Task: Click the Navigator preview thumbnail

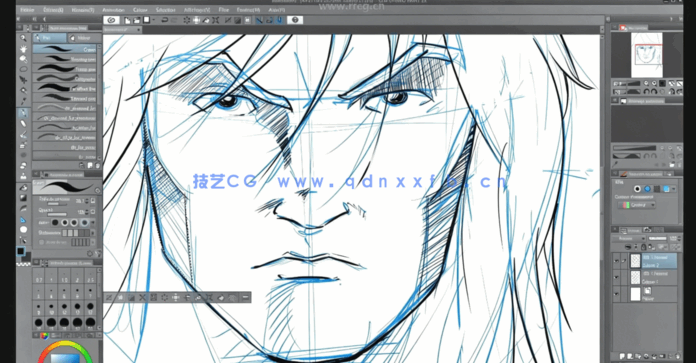Action: pyautogui.click(x=647, y=55)
